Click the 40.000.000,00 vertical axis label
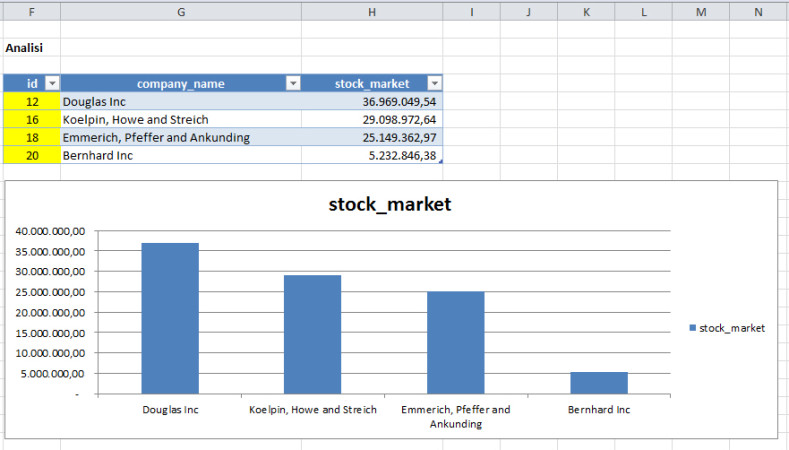789x450 pixels. click(53, 230)
